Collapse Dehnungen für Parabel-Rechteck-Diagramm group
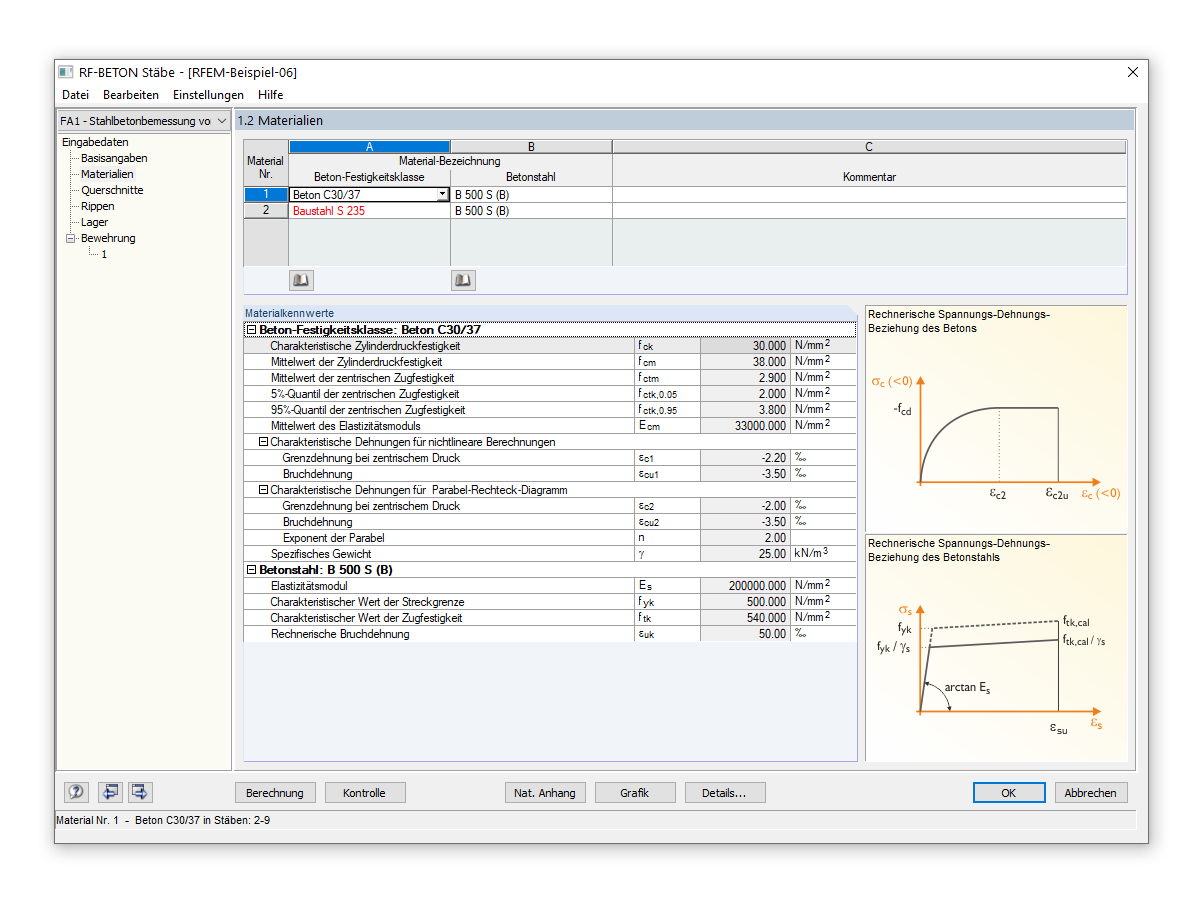 263,489
